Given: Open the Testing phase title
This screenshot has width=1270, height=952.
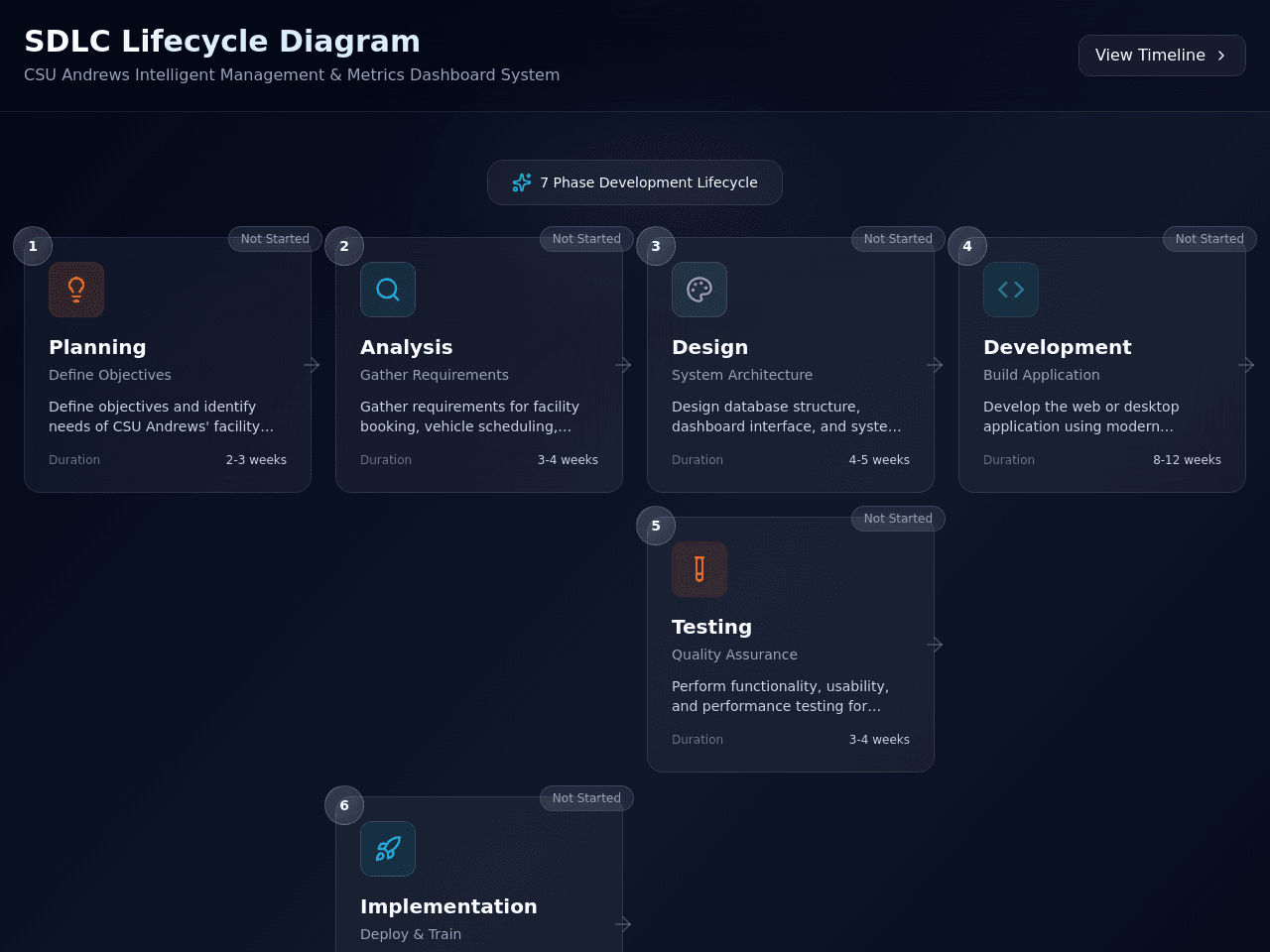Looking at the screenshot, I should tap(712, 627).
